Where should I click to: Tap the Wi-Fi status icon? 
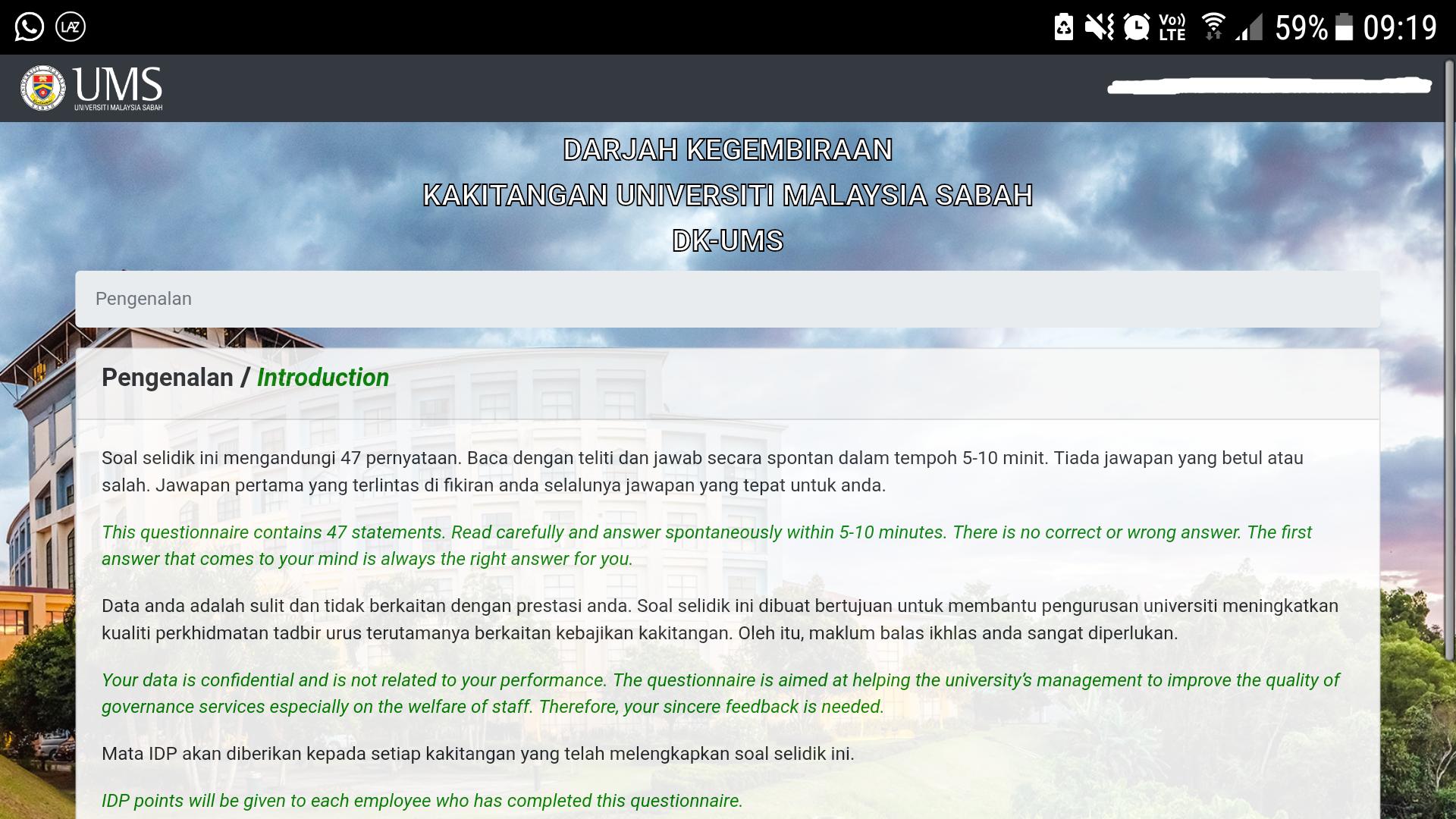[x=1213, y=27]
